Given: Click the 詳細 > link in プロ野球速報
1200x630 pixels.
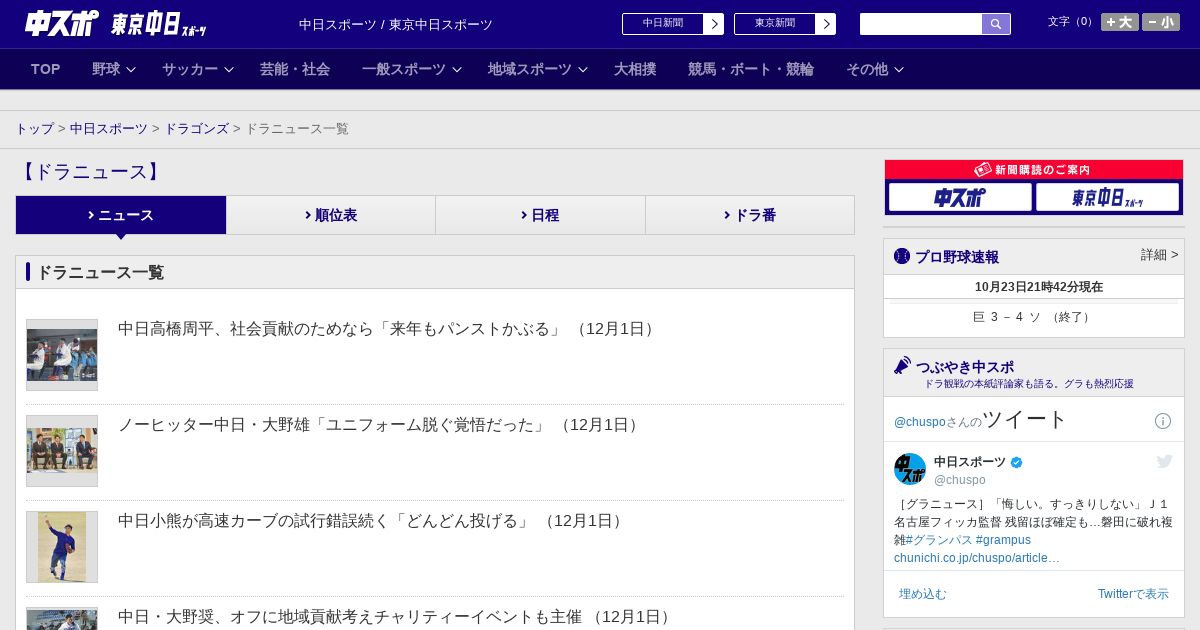Looking at the screenshot, I should pyautogui.click(x=1159, y=255).
